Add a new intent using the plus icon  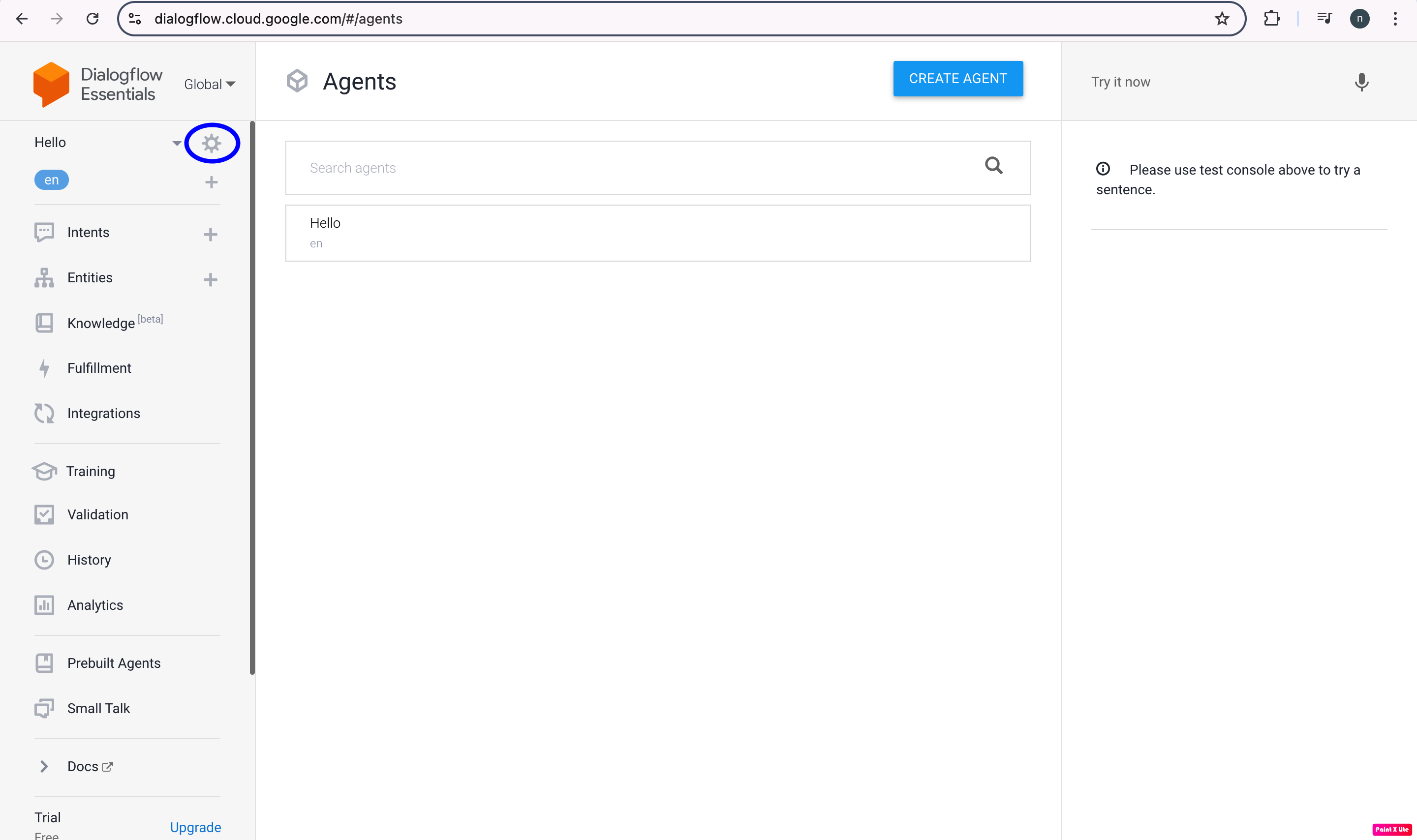tap(210, 234)
